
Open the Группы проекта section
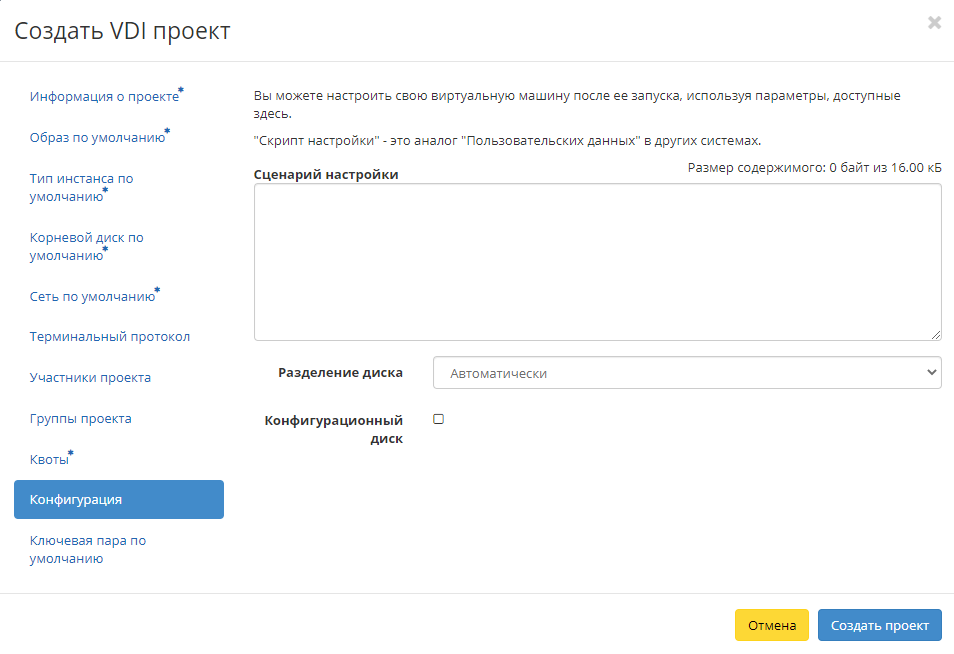coord(83,418)
